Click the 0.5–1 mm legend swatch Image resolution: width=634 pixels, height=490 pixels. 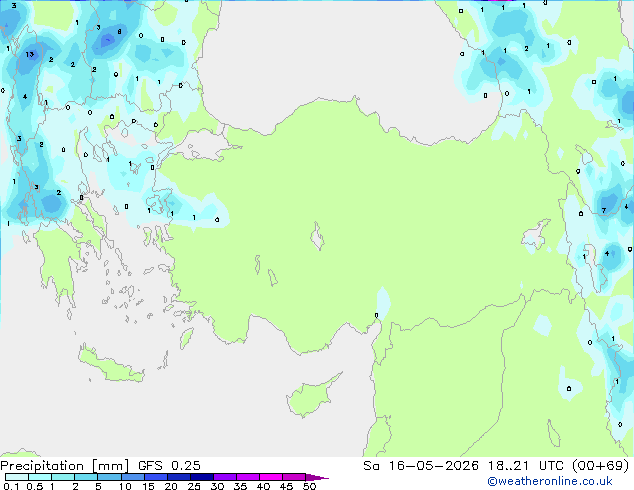40,477
